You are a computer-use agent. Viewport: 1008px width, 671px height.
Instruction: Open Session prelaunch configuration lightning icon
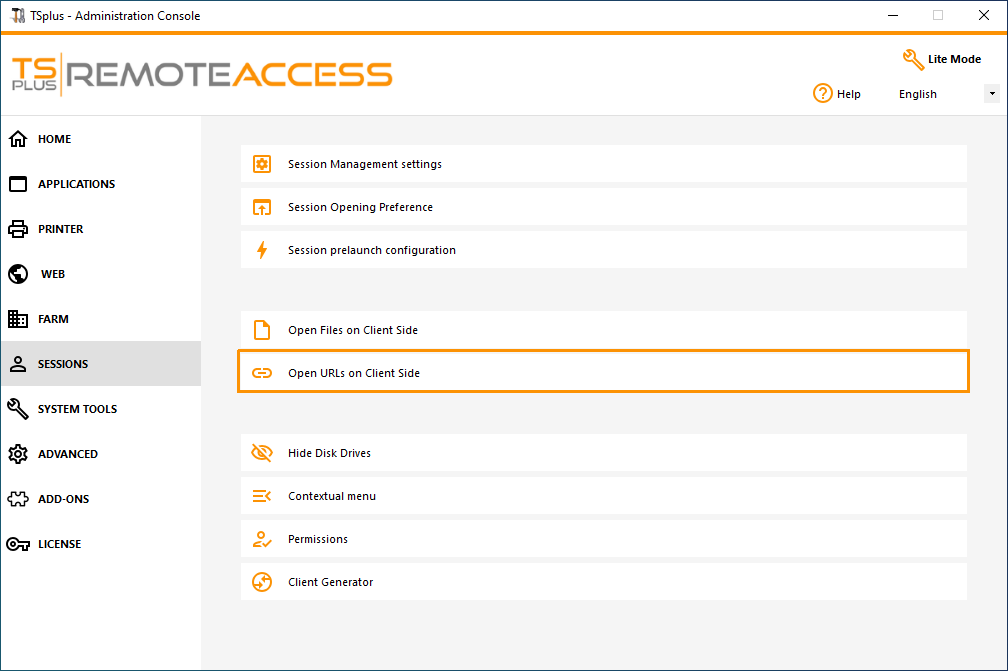tap(261, 249)
